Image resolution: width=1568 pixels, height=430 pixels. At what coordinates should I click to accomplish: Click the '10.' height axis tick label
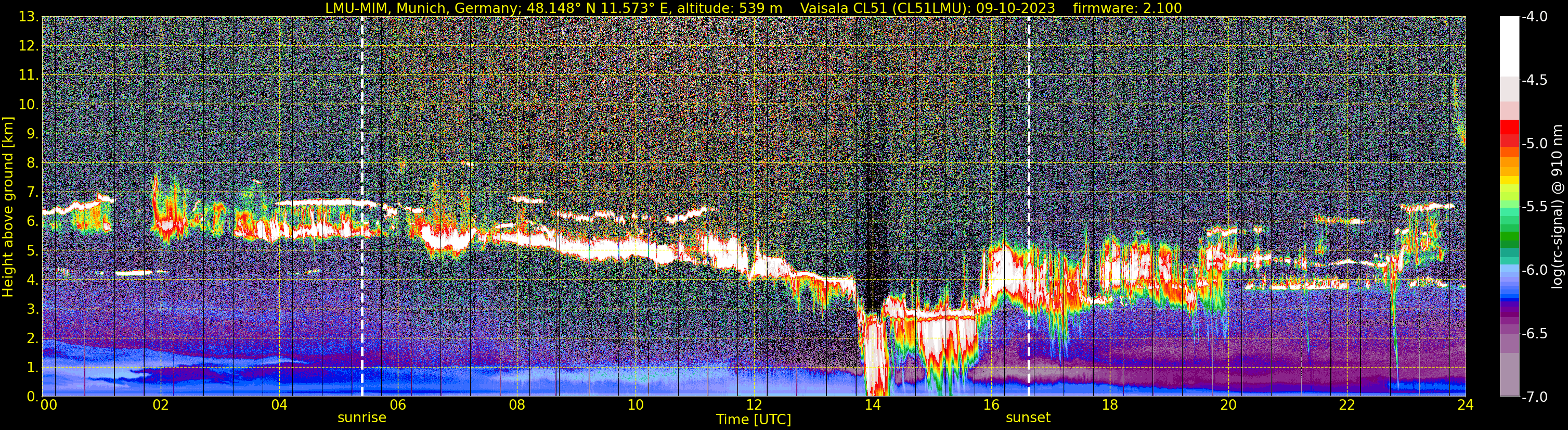coord(29,105)
